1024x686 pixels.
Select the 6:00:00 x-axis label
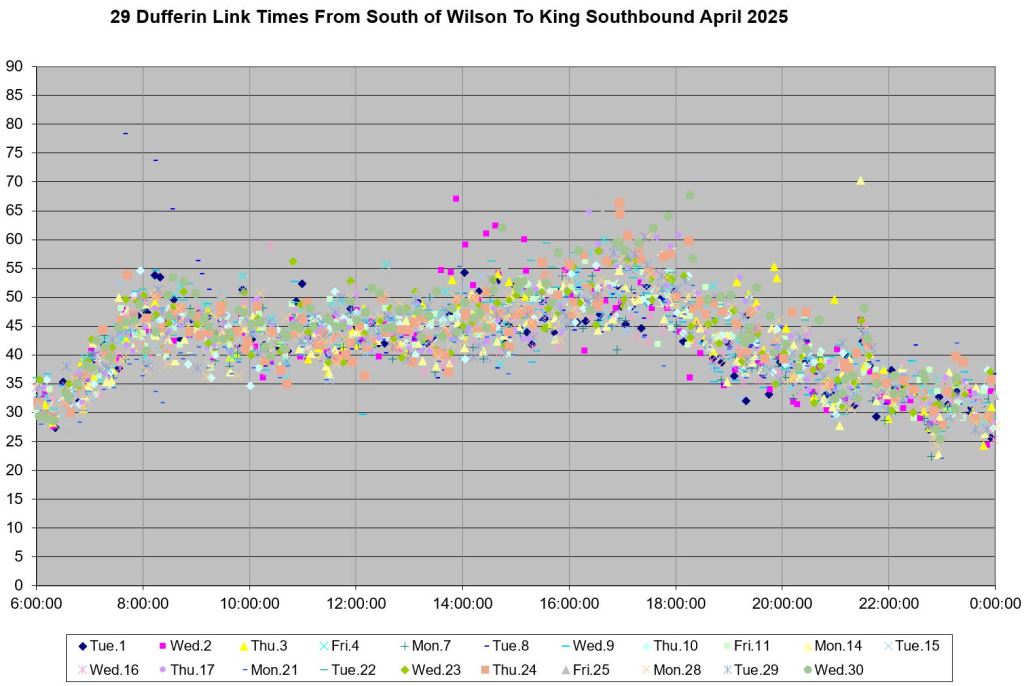(37, 603)
